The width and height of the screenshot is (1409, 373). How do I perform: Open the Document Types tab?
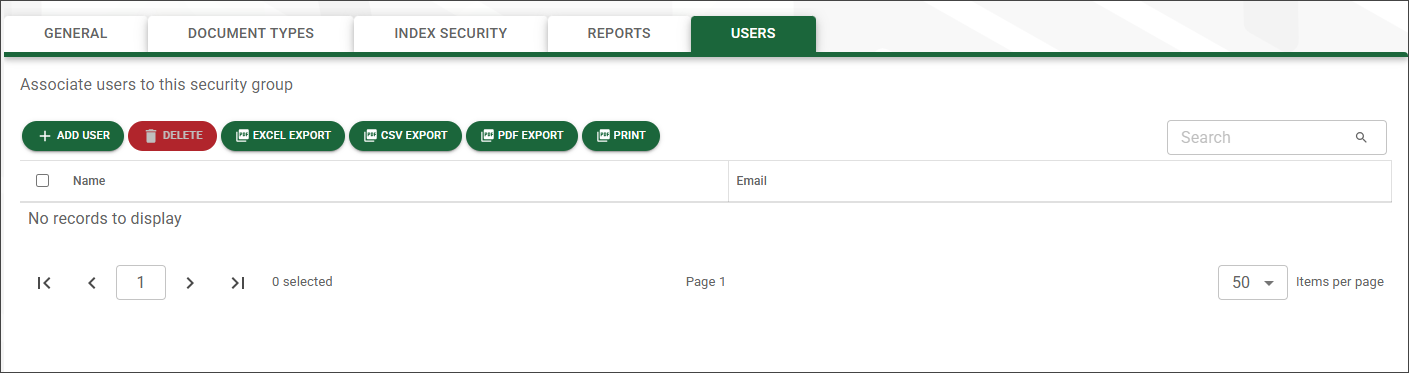pyautogui.click(x=251, y=33)
